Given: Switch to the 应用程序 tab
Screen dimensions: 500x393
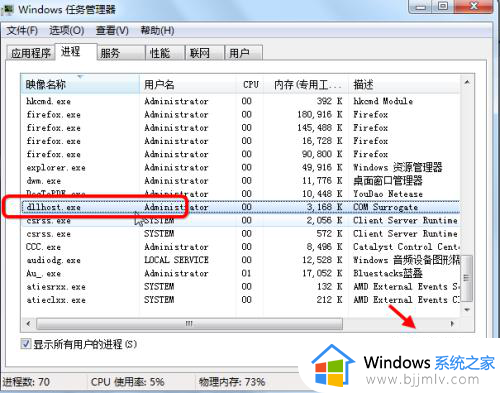Looking at the screenshot, I should click(x=31, y=53).
